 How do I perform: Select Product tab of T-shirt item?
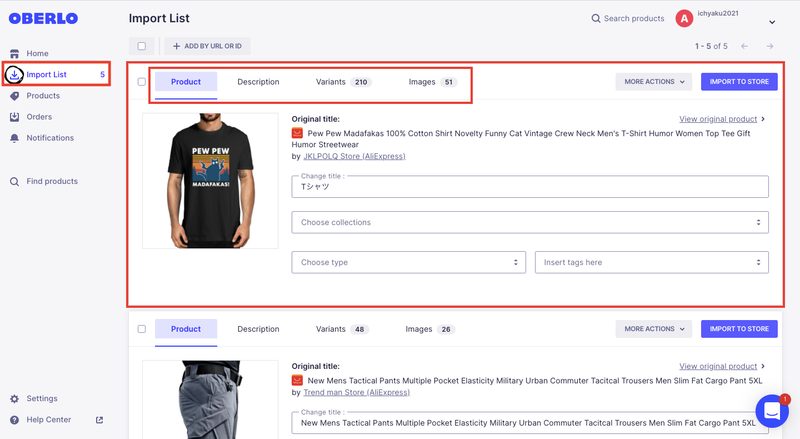(x=186, y=82)
